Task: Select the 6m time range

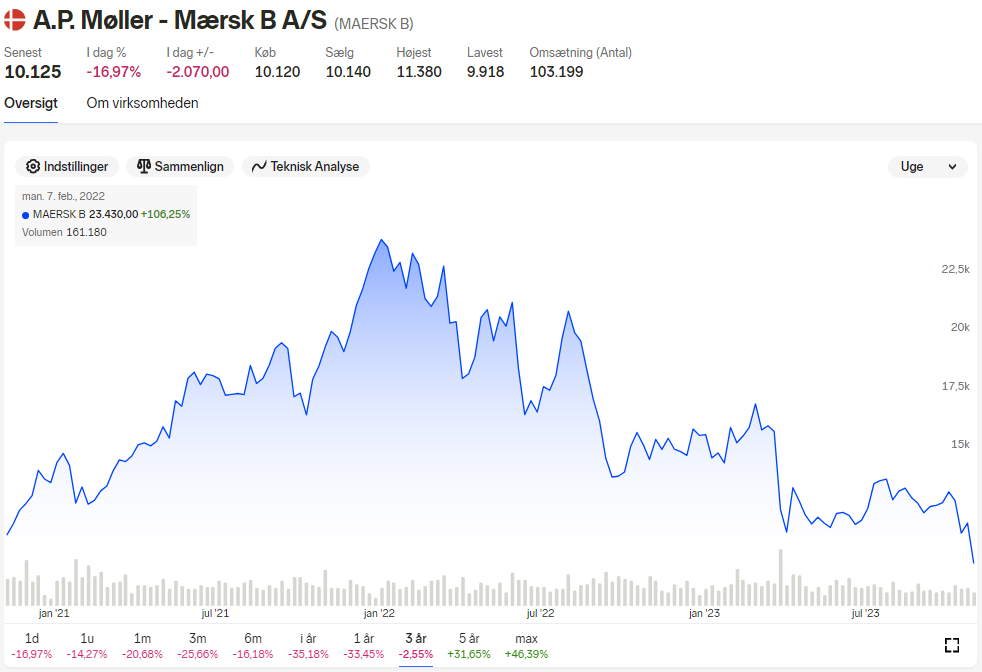Action: pyautogui.click(x=253, y=646)
